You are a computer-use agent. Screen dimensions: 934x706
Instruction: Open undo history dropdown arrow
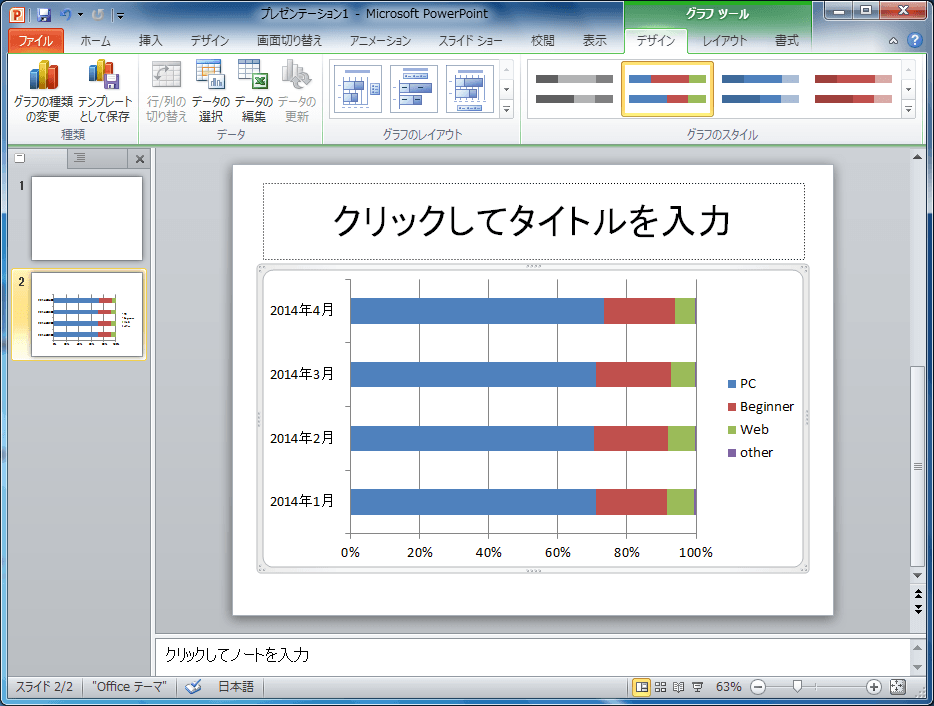click(80, 14)
